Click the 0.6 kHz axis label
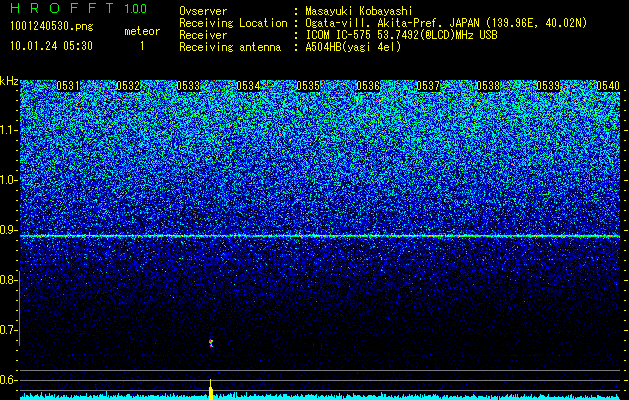The height and width of the screenshot is (400, 629). [8, 380]
